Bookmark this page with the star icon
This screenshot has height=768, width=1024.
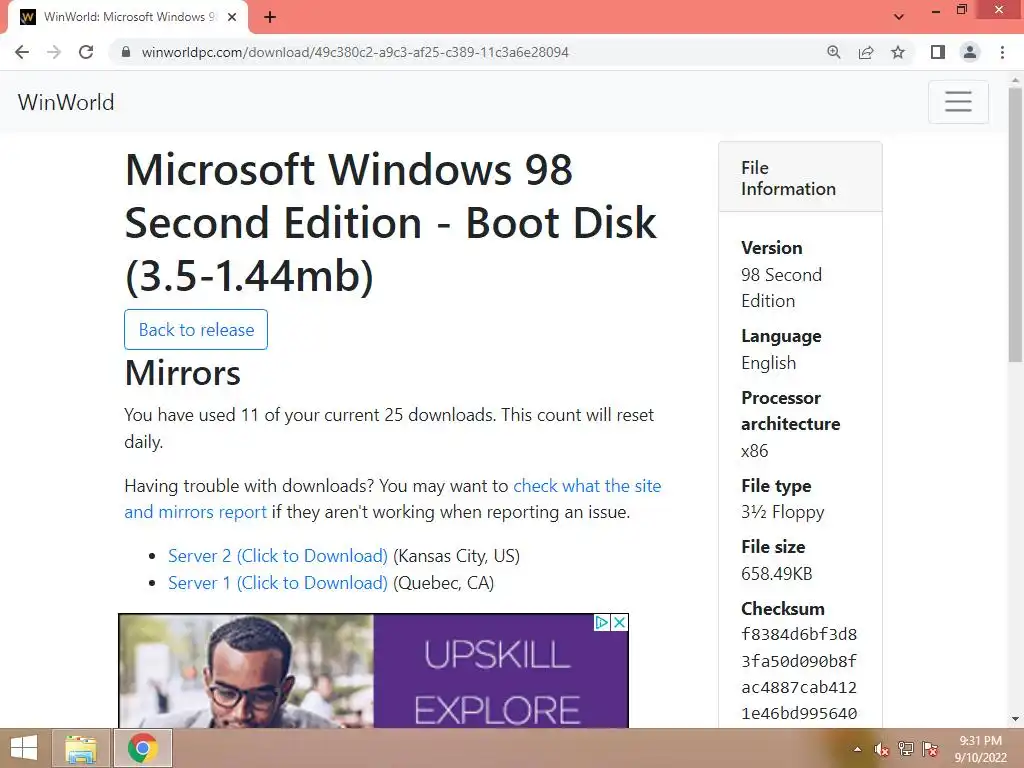898,52
